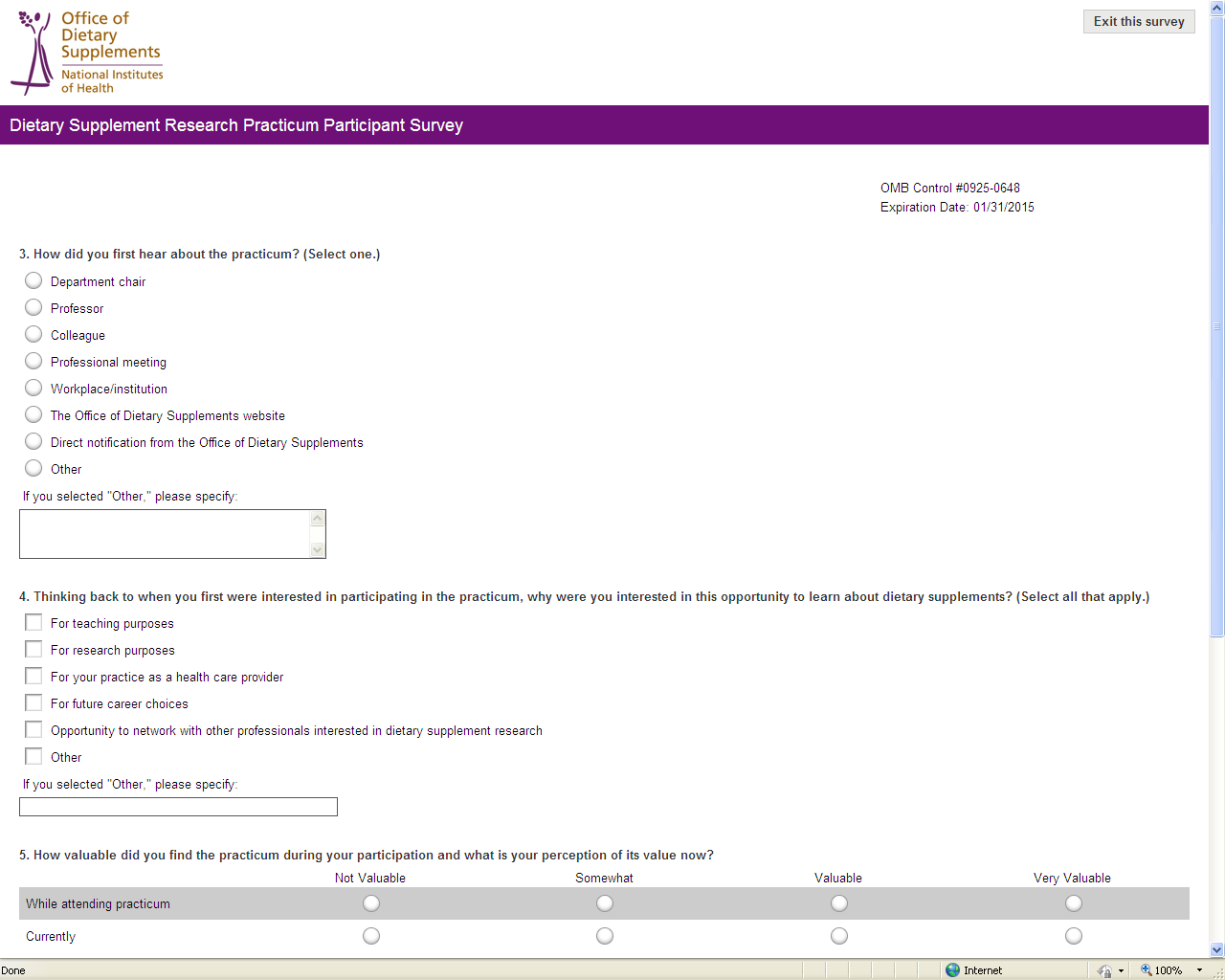
Task: Click the down arrow in the question 3 text area
Action: pos(318,550)
